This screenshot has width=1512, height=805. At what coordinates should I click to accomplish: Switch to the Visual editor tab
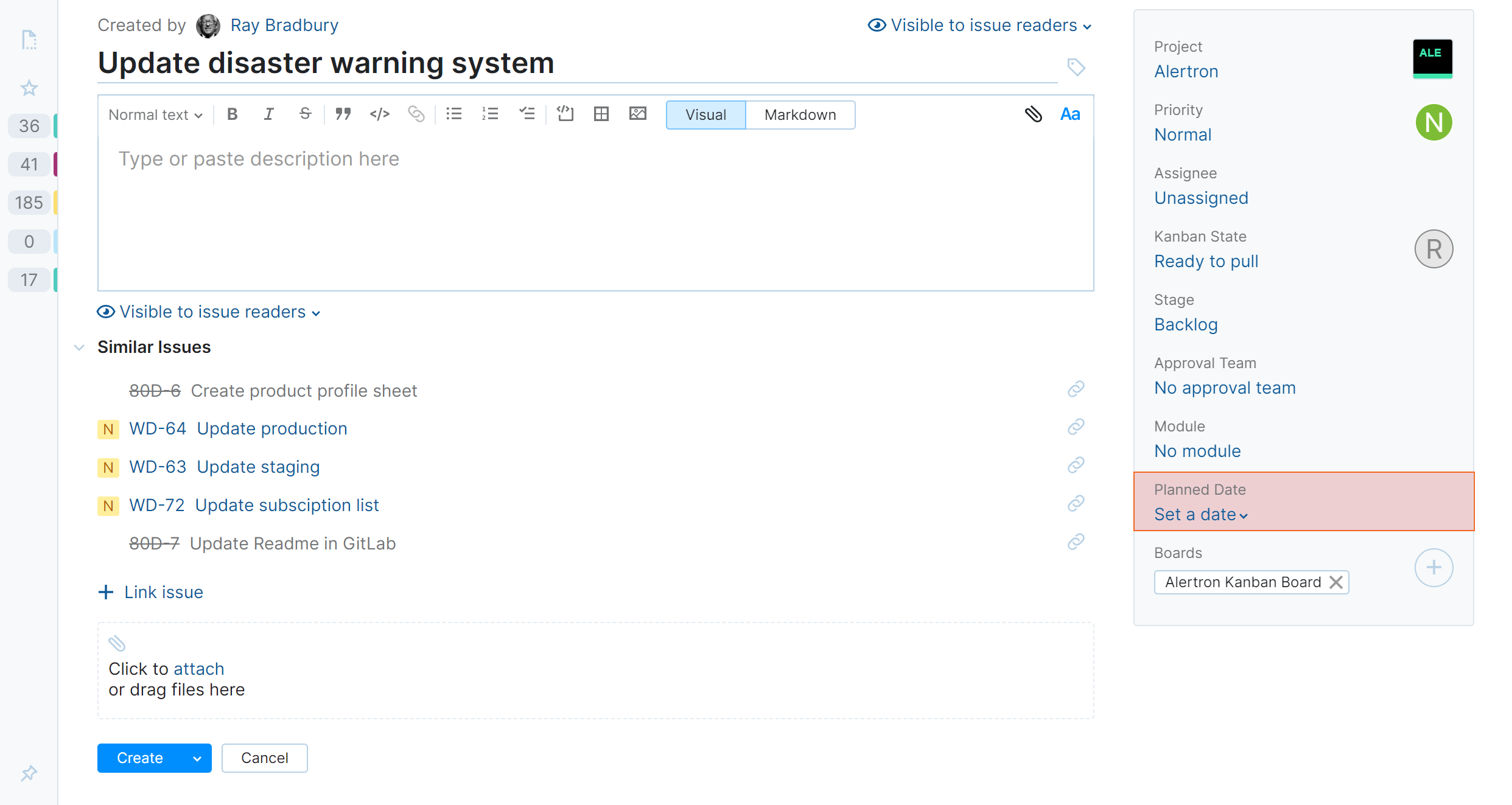pos(705,115)
